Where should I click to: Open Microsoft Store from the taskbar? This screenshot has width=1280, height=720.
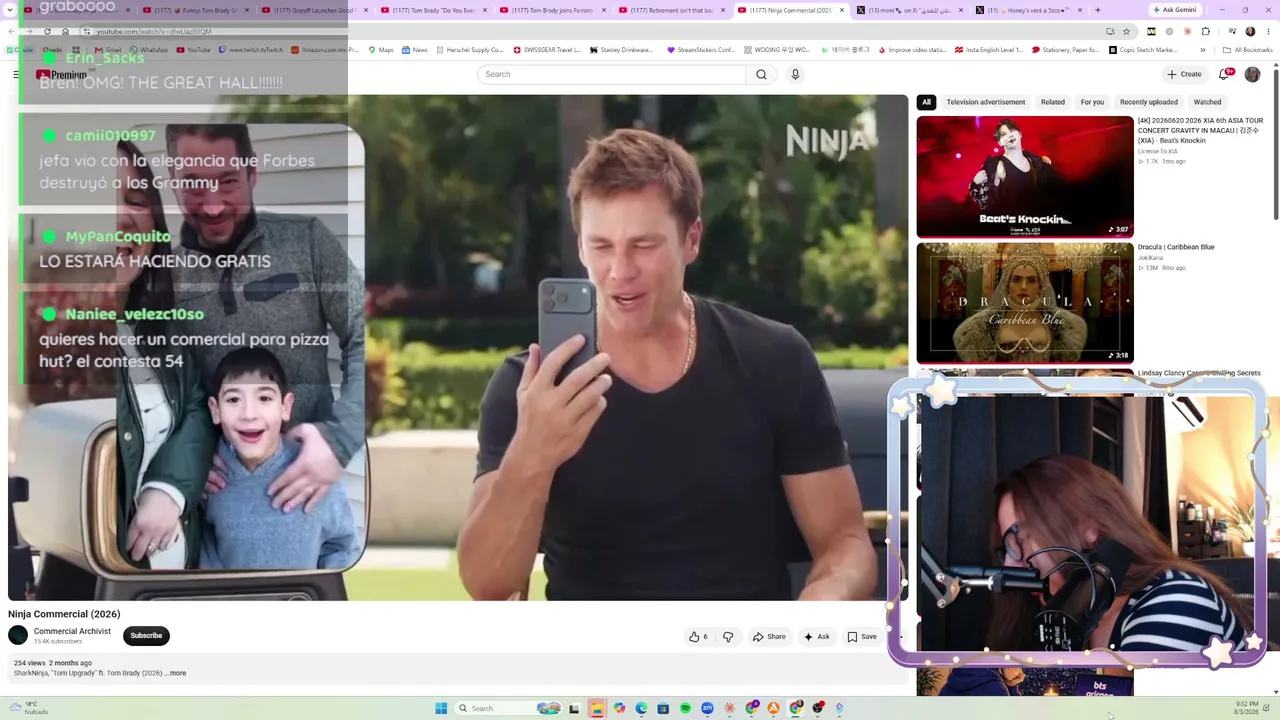tap(663, 708)
